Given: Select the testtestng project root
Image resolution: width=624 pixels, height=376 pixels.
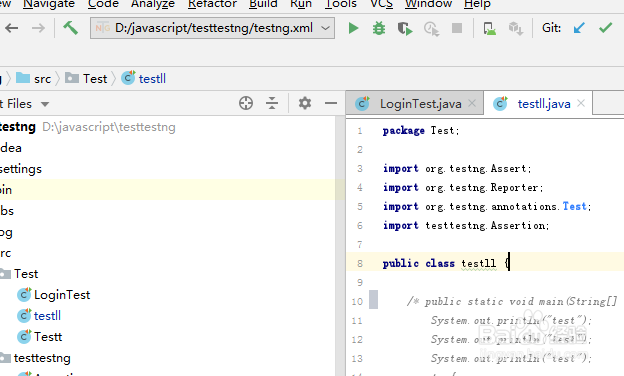Looking at the screenshot, I should tap(88, 127).
